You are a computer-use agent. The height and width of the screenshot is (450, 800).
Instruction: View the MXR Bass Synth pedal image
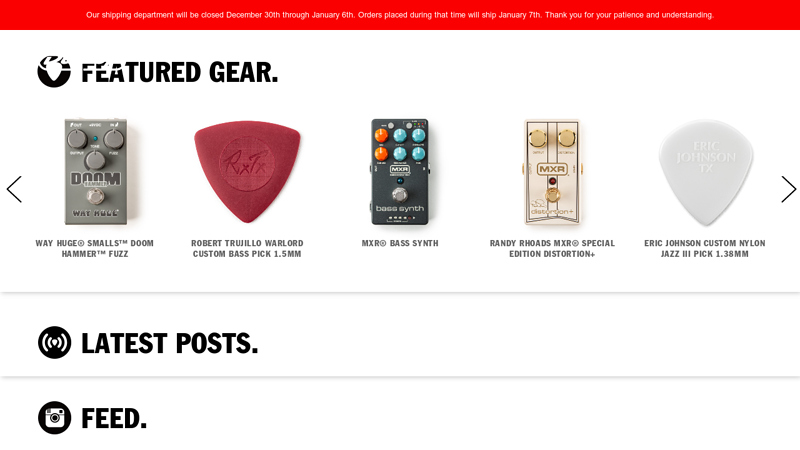pos(400,172)
